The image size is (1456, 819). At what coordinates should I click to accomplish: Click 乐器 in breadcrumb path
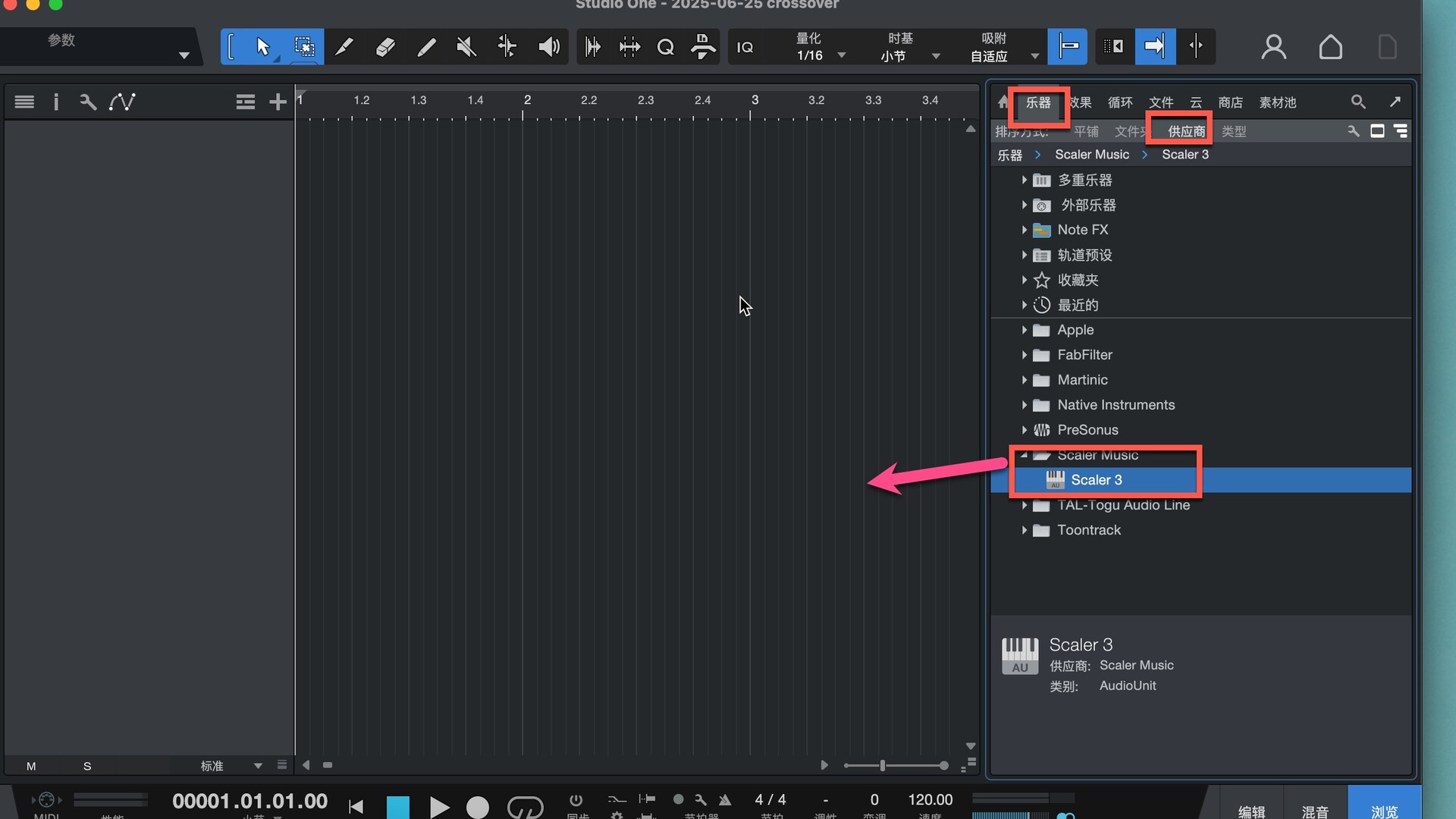1010,155
